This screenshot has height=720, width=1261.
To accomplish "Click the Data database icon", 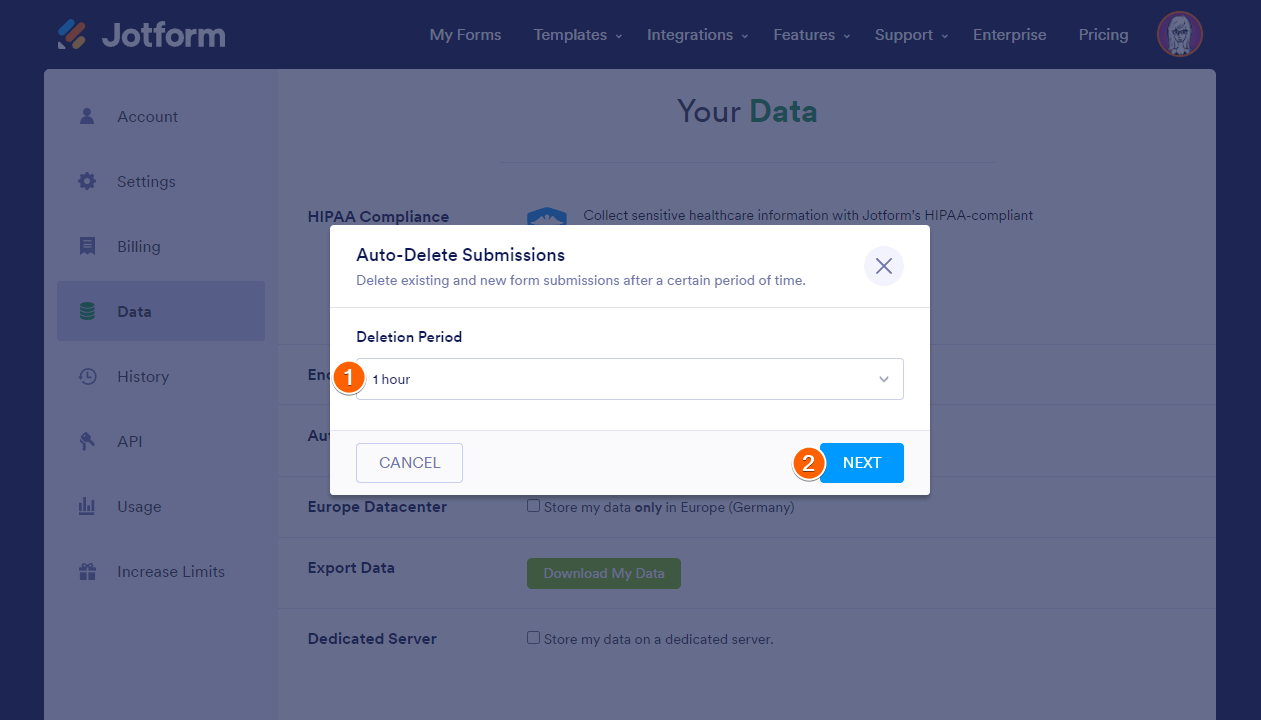I will click(87, 311).
